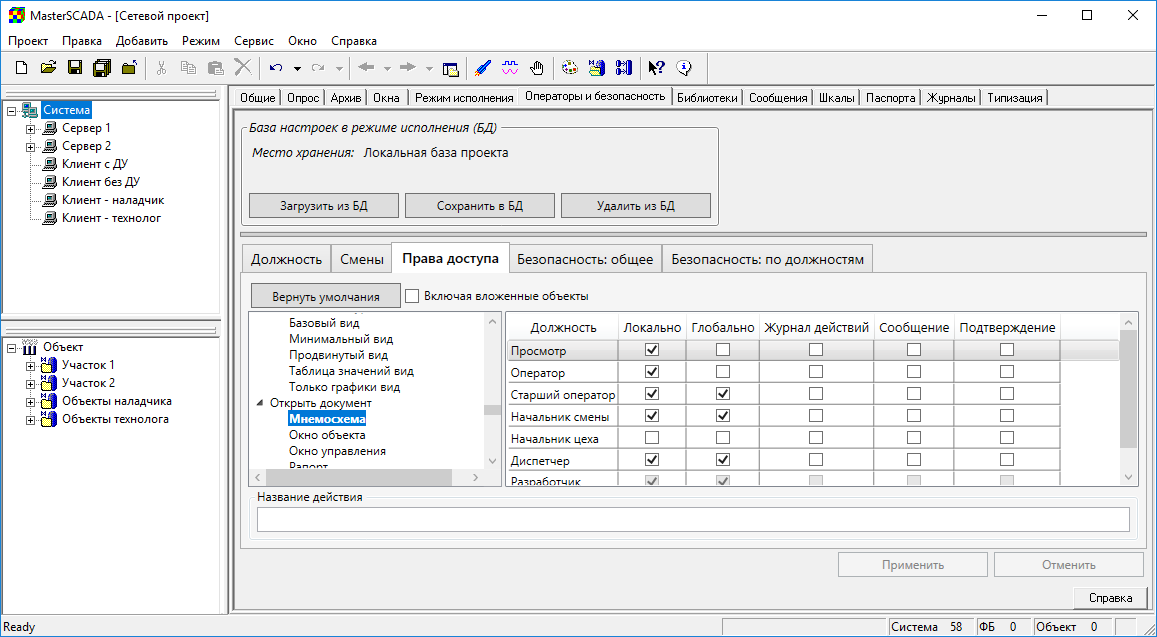
Task: Click the Удалить из БД button
Action: click(x=636, y=206)
